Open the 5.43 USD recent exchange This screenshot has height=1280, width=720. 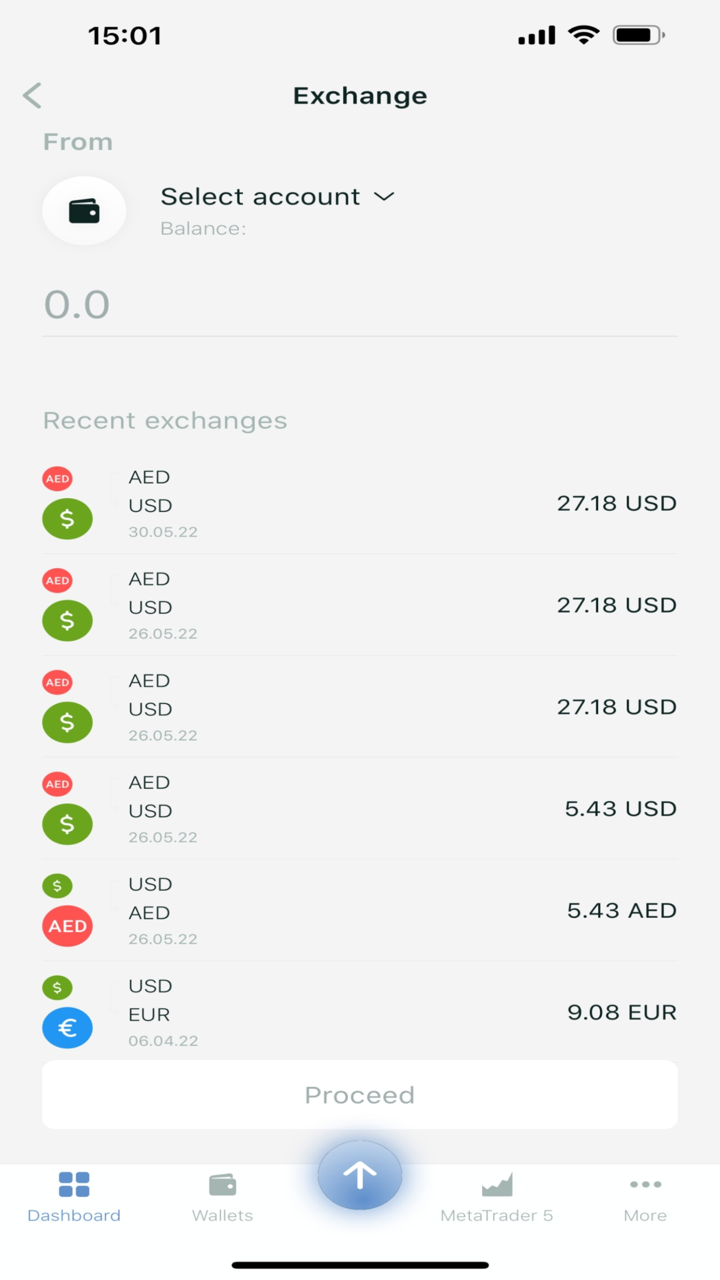point(360,809)
